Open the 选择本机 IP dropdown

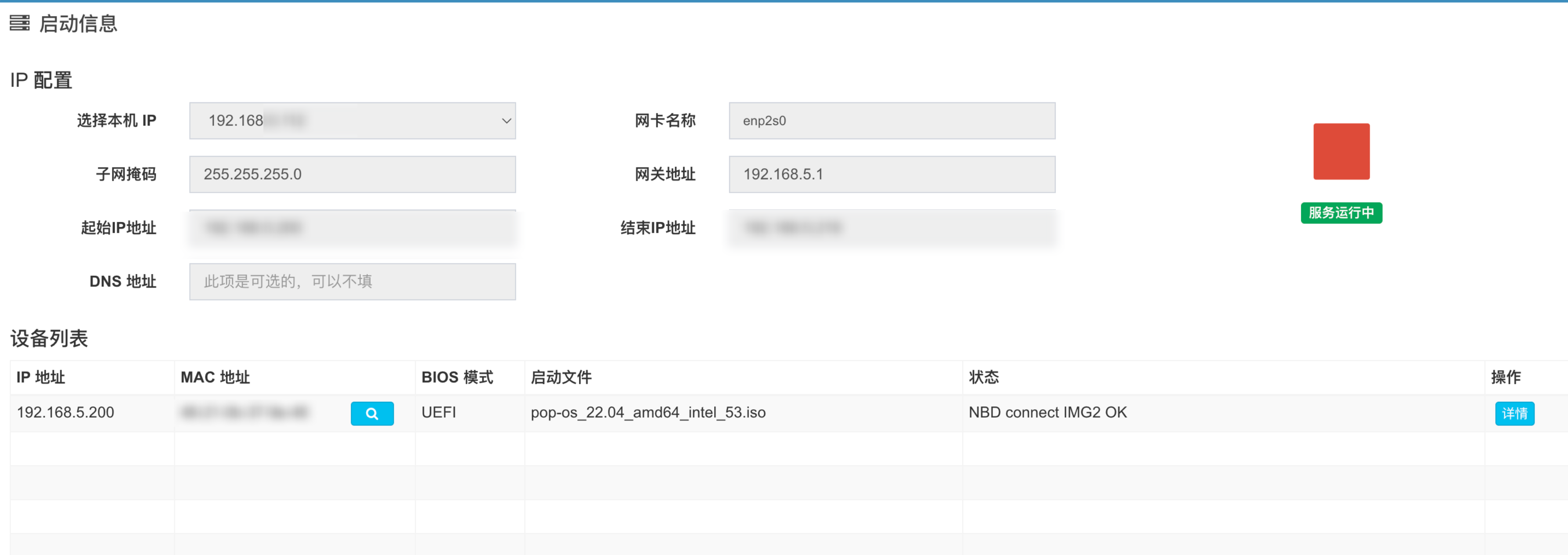point(352,120)
